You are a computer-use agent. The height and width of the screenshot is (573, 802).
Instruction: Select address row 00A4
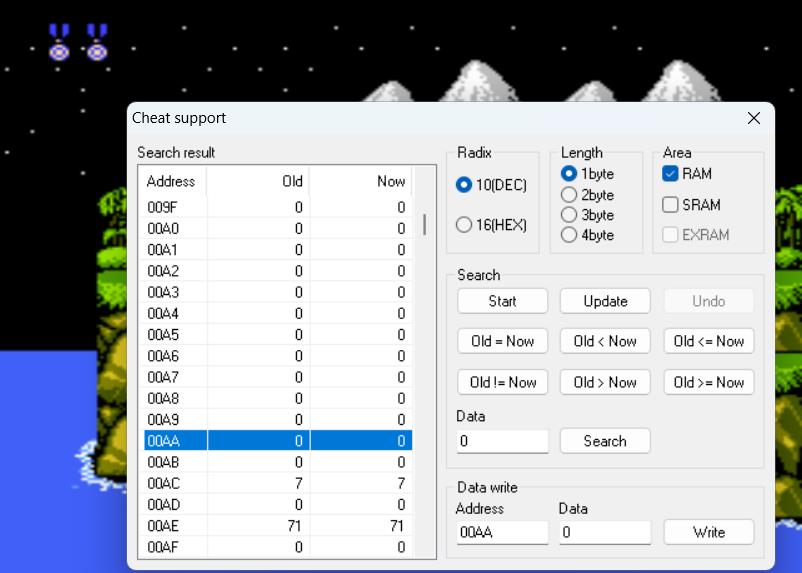(x=278, y=313)
